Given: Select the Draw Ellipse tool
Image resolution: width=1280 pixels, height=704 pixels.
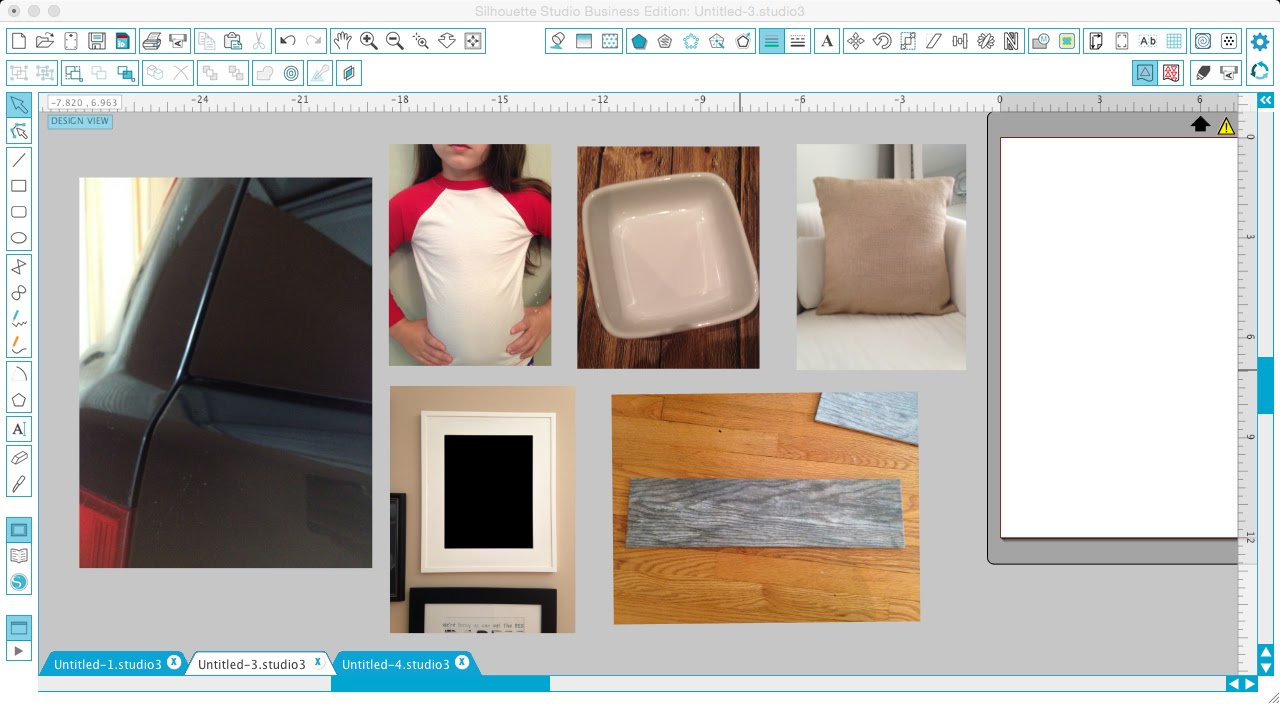Looking at the screenshot, I should point(17,237).
